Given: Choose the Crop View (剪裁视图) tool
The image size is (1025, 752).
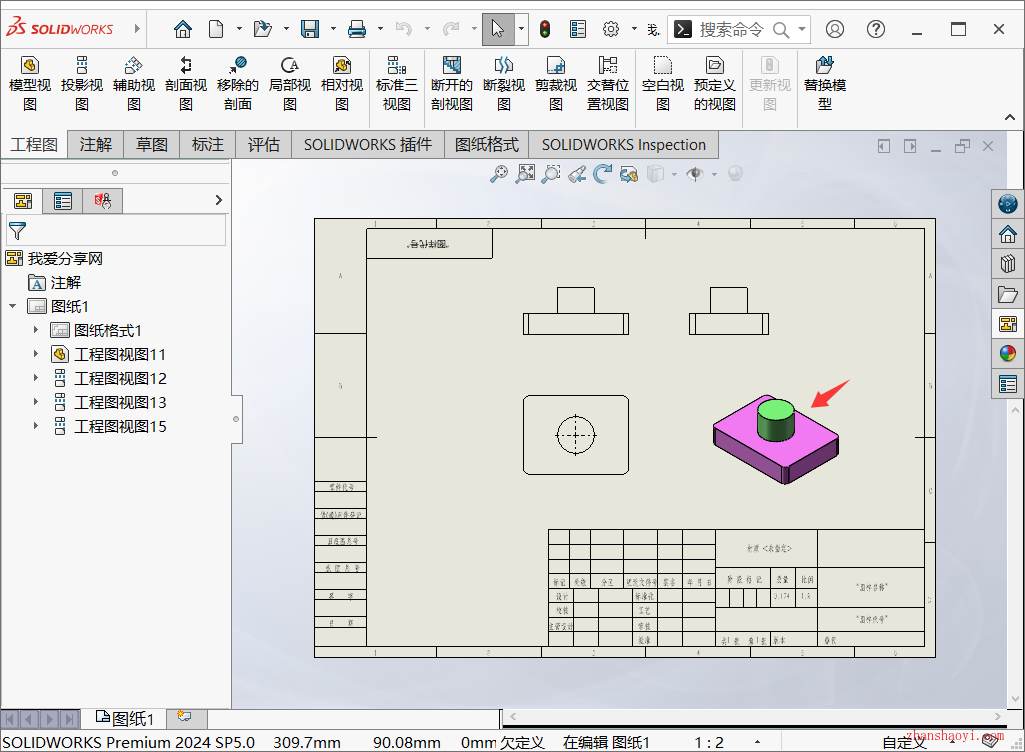Looking at the screenshot, I should click(556, 84).
